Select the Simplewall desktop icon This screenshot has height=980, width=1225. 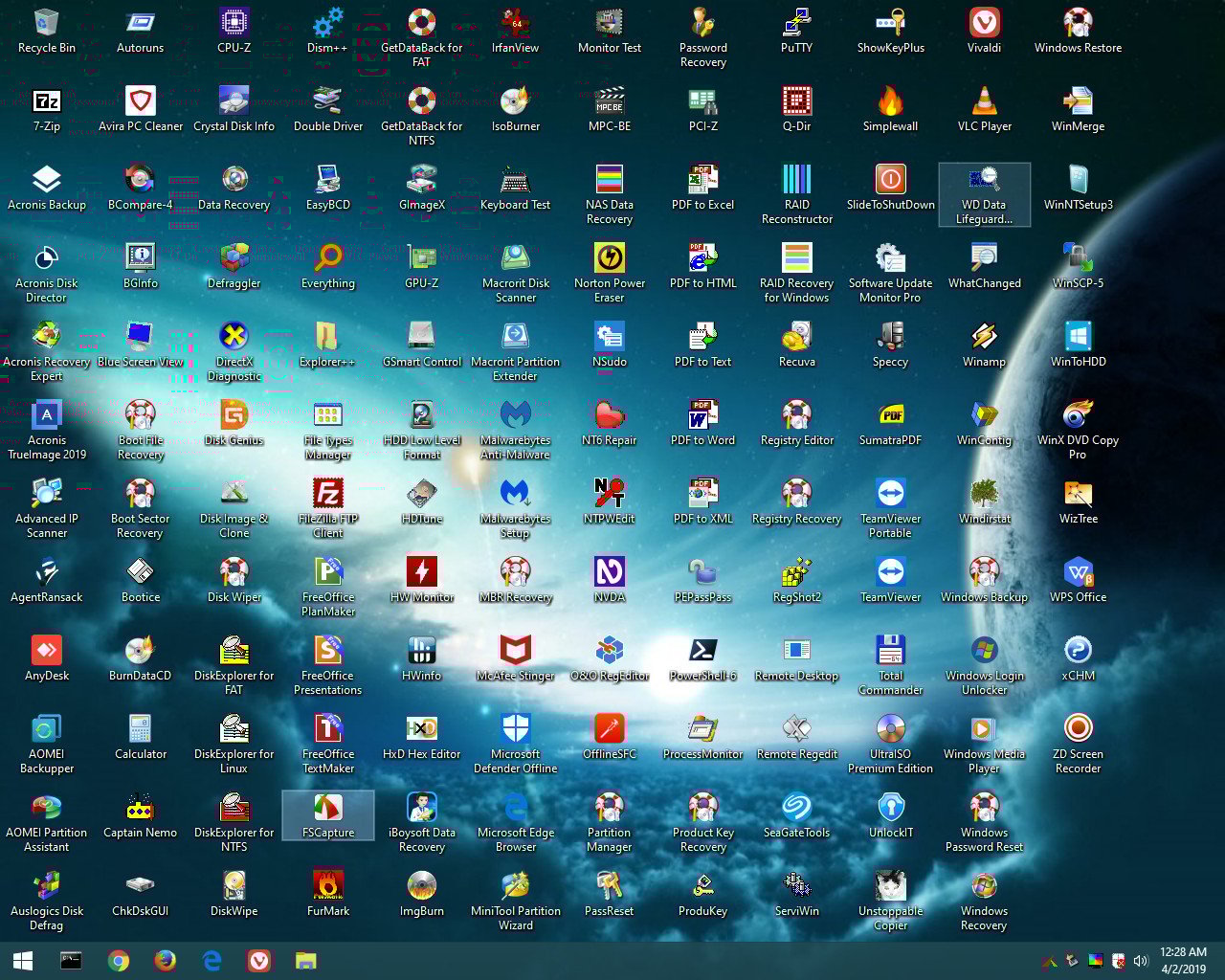pyautogui.click(x=890, y=108)
